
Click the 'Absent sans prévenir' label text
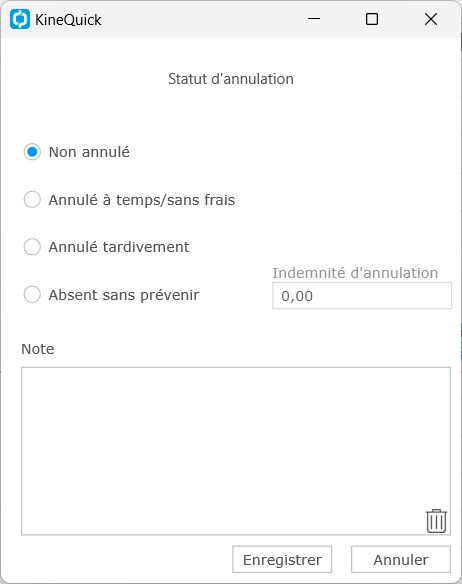(124, 295)
